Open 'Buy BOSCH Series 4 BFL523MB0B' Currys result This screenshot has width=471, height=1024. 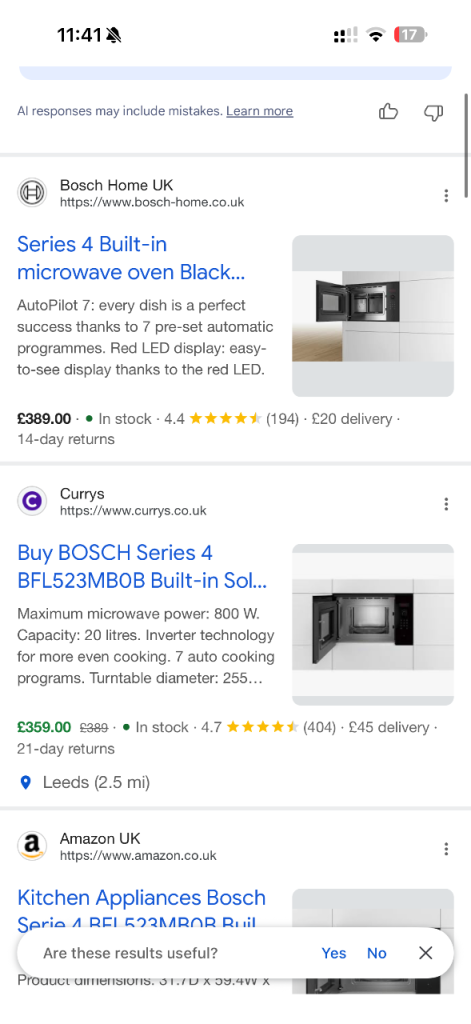(142, 566)
